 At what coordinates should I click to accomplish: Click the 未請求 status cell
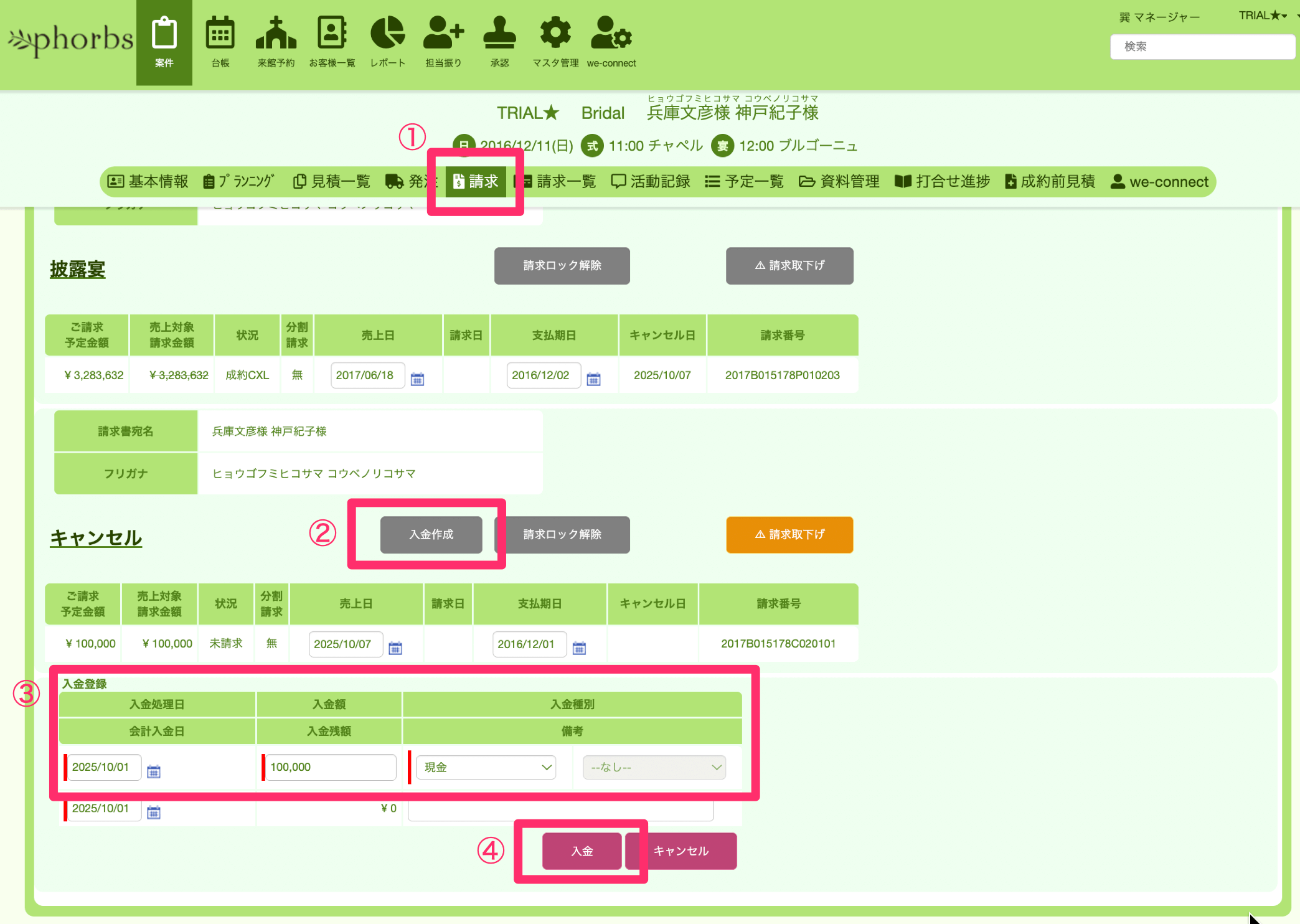226,644
